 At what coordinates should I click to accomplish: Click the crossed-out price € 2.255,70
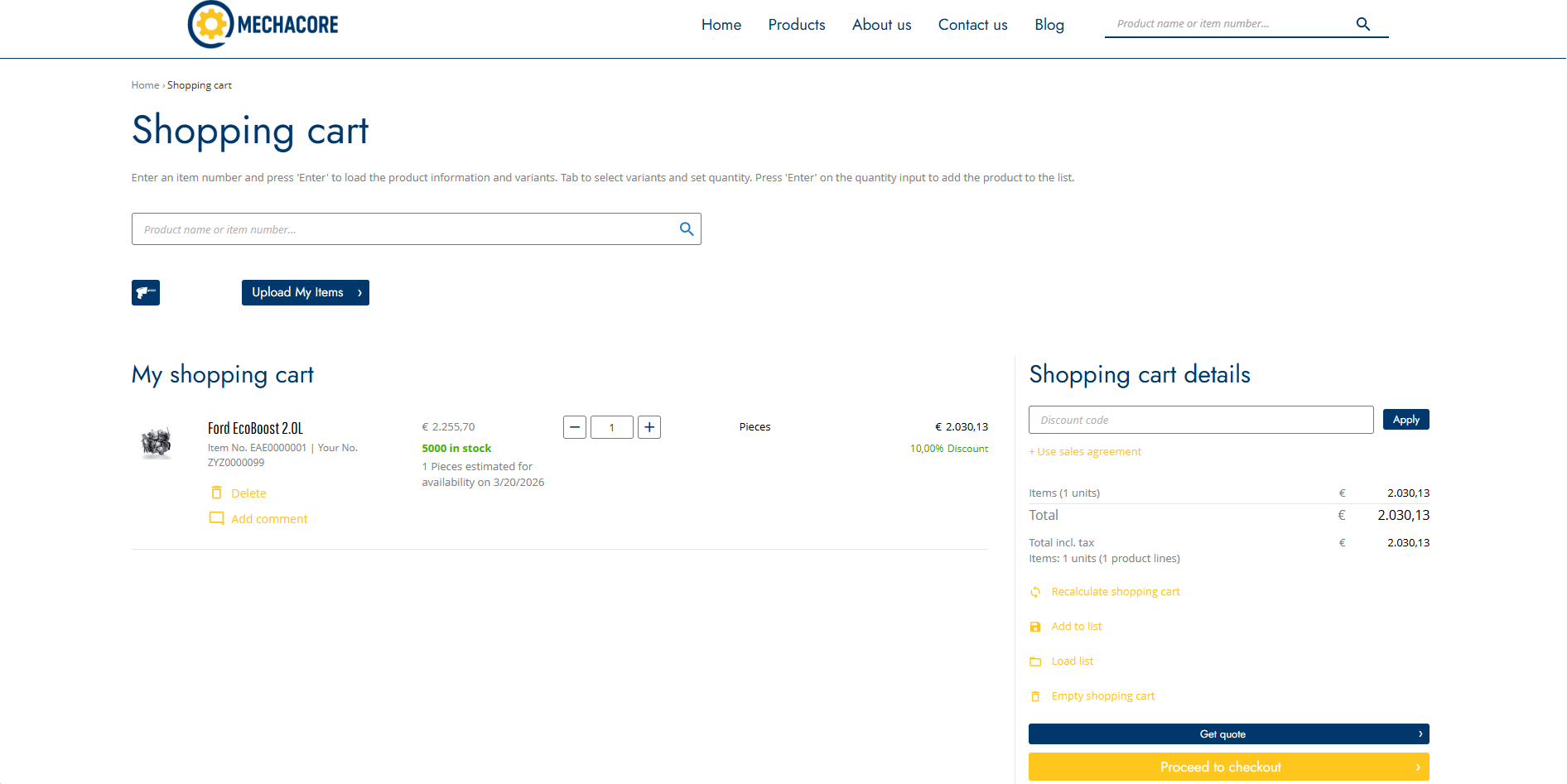448,427
